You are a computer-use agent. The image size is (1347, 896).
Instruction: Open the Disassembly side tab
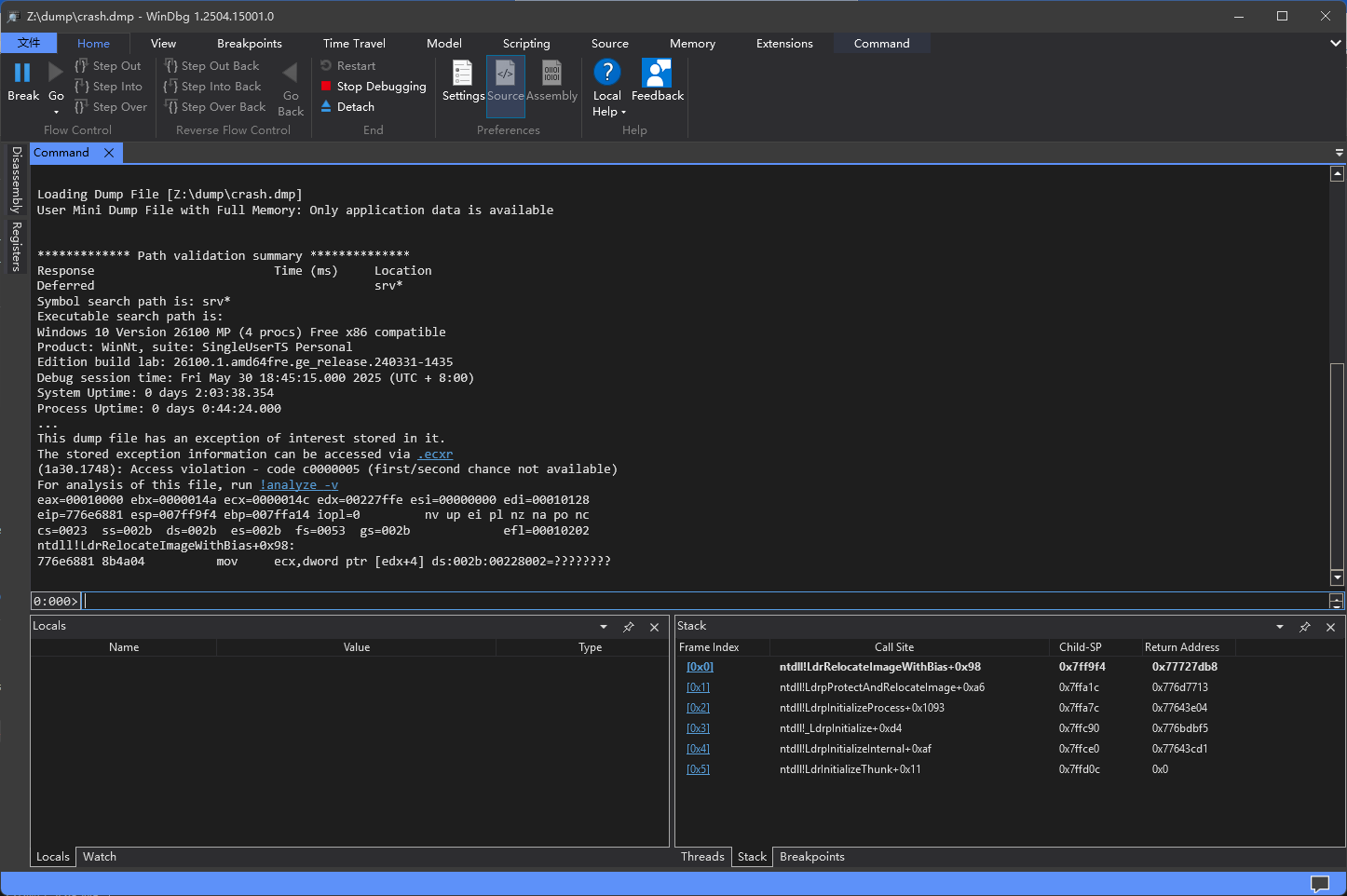pos(17,180)
